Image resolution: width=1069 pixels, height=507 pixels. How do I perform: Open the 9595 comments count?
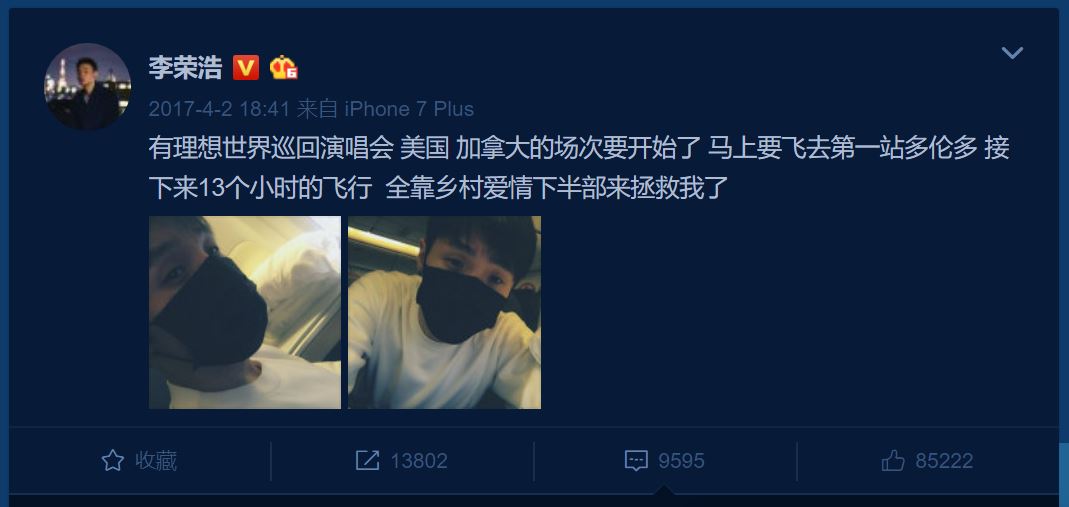click(x=681, y=461)
